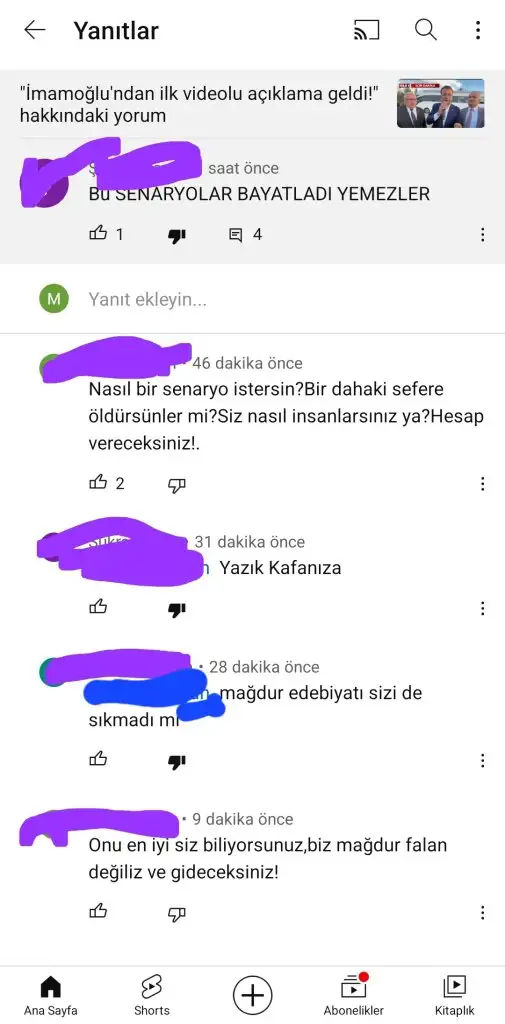Open options for the 'Yazık Kafanıza' reply

point(482,608)
